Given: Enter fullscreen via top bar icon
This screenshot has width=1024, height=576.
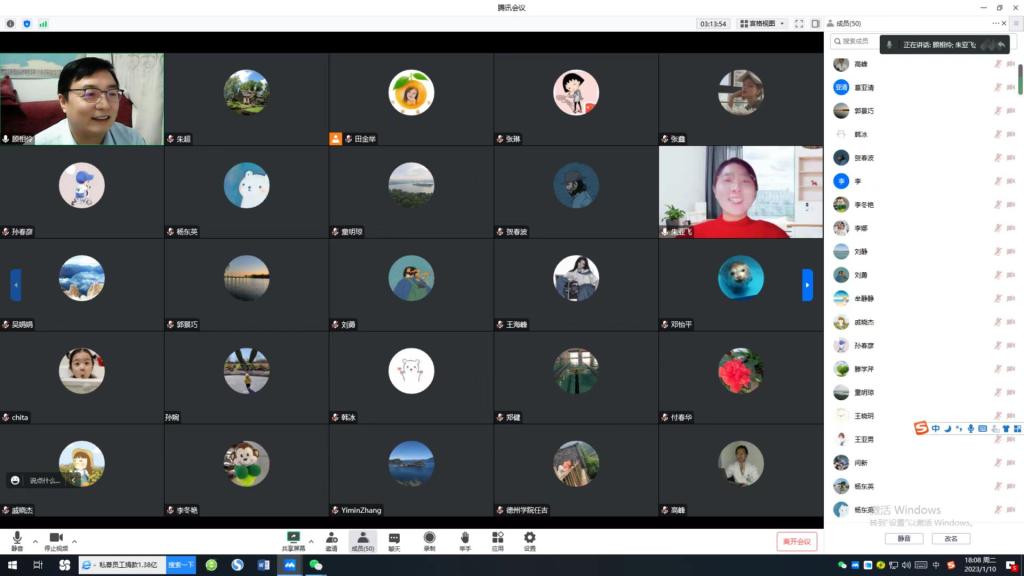Looking at the screenshot, I should click(800, 23).
